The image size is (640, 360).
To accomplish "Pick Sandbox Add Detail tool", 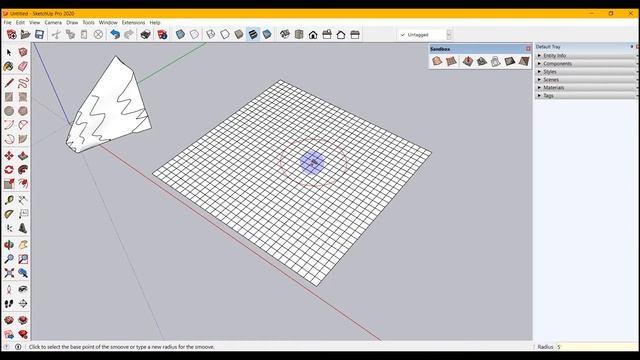I will [x=510, y=61].
